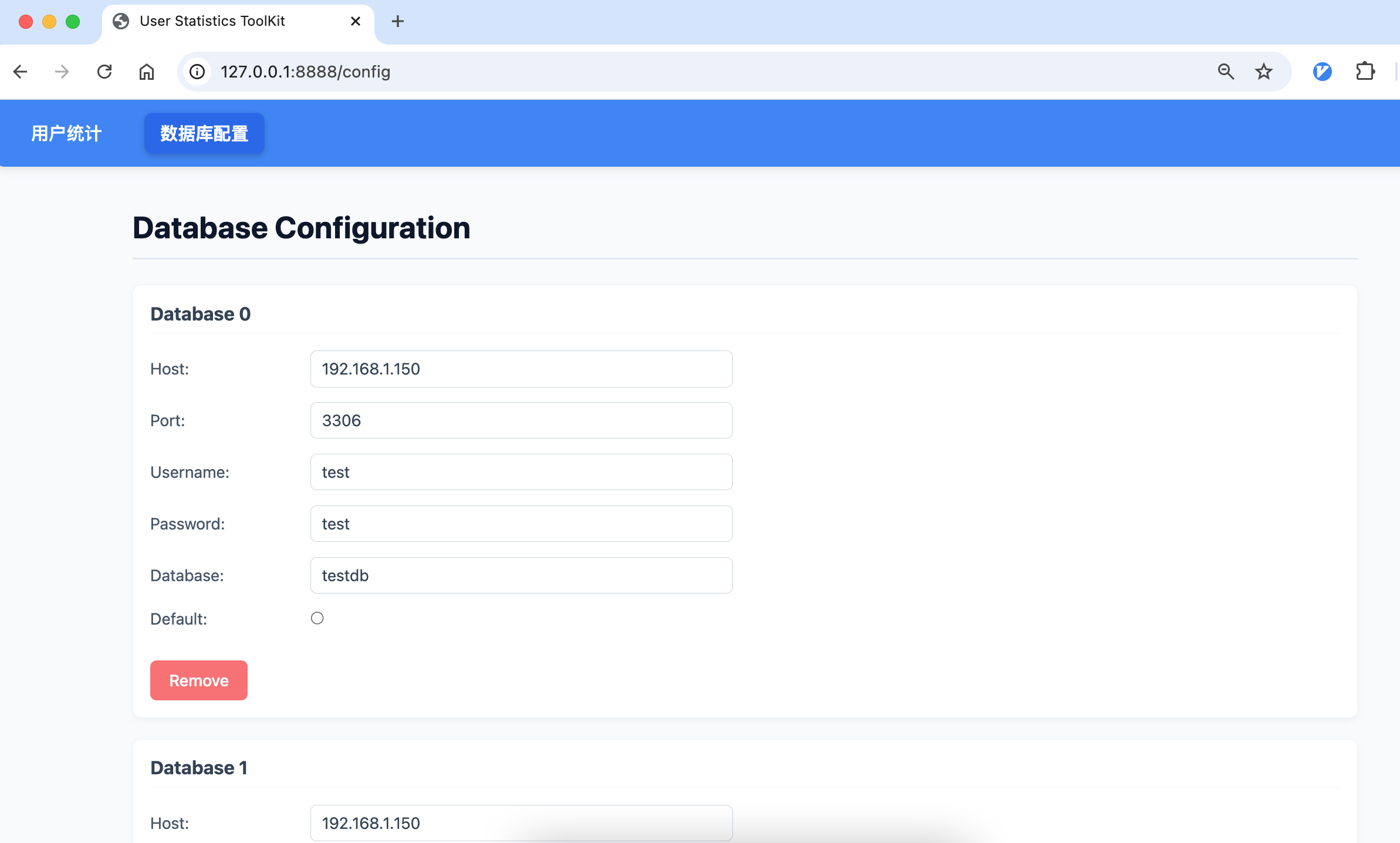The image size is (1400, 843).
Task: Focus the Database 0 Host field
Action: coord(521,369)
